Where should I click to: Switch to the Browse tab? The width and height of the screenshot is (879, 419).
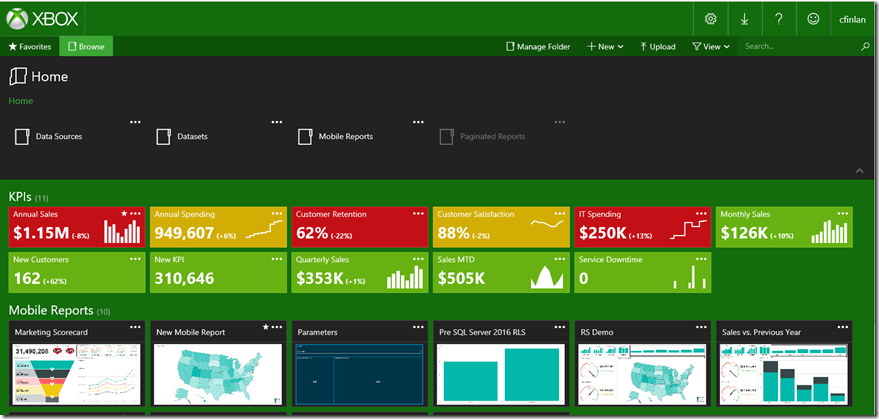click(x=86, y=47)
